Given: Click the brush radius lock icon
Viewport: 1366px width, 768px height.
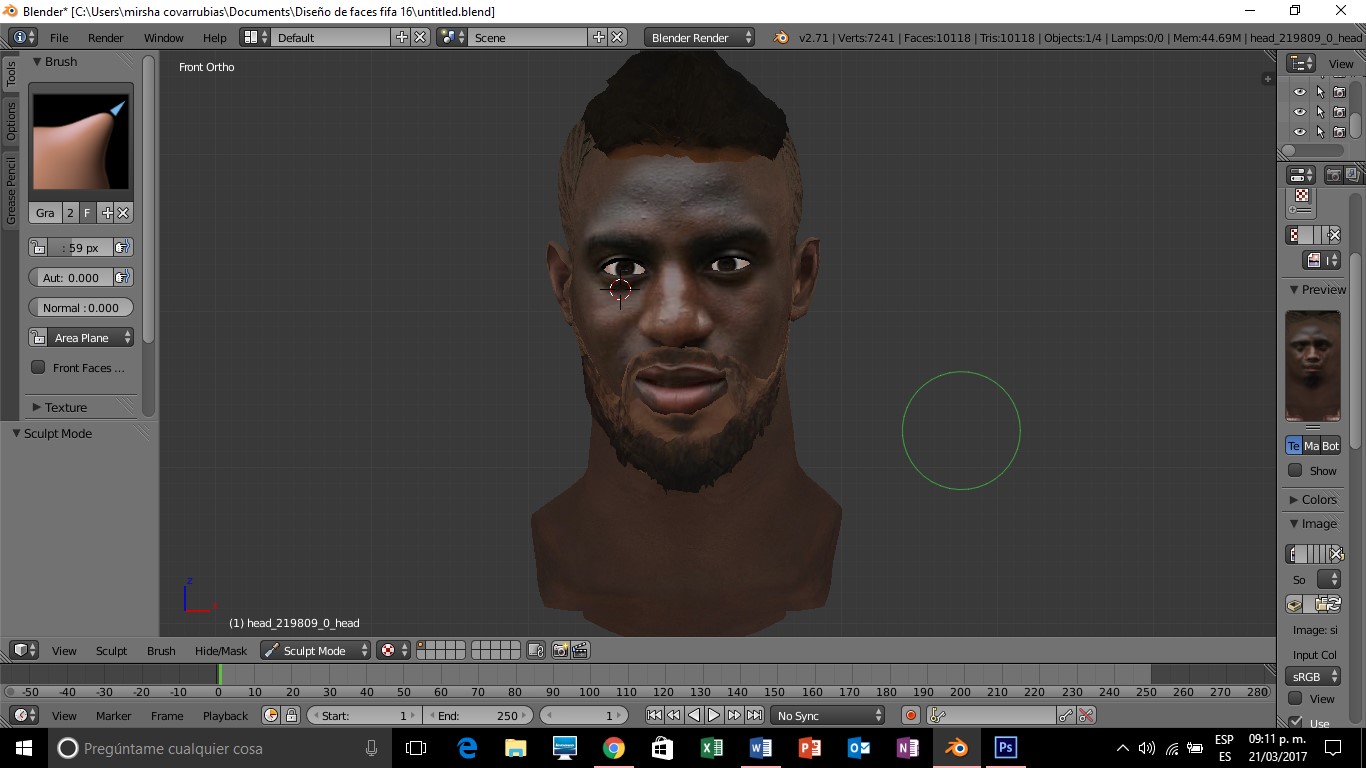Looking at the screenshot, I should (38, 248).
